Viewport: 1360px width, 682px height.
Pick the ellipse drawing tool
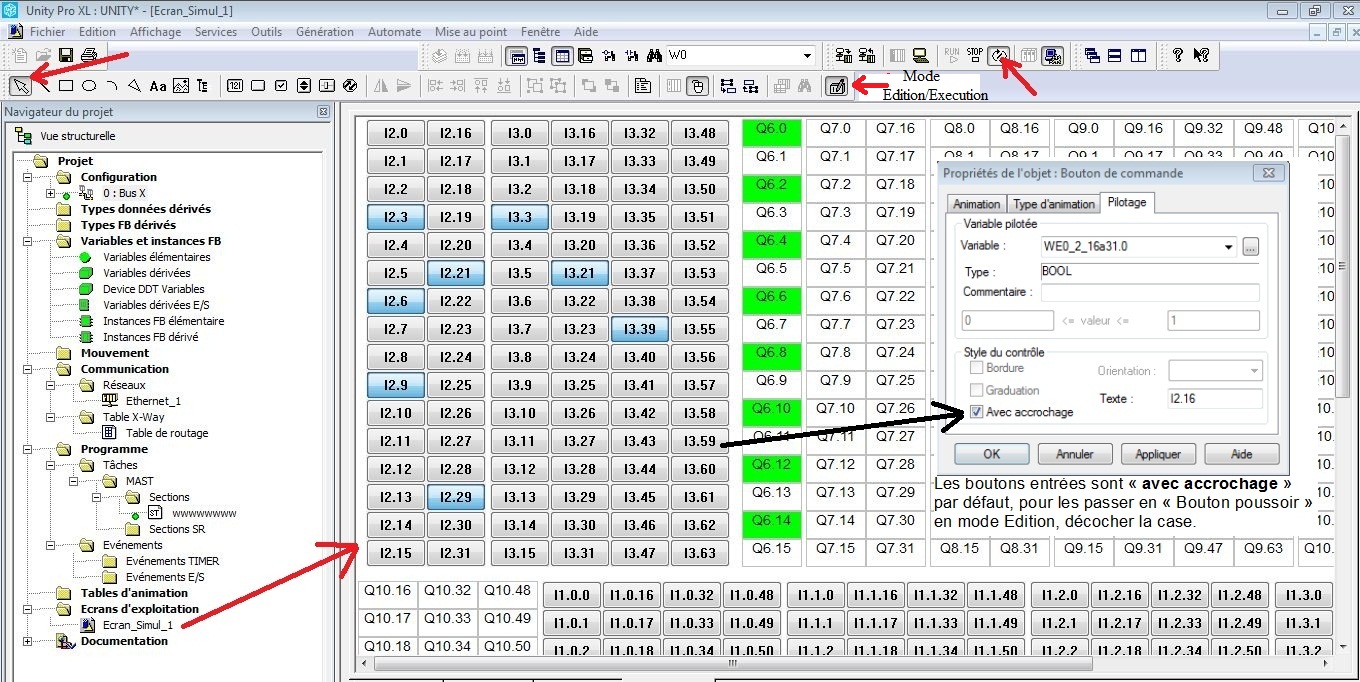(89, 86)
